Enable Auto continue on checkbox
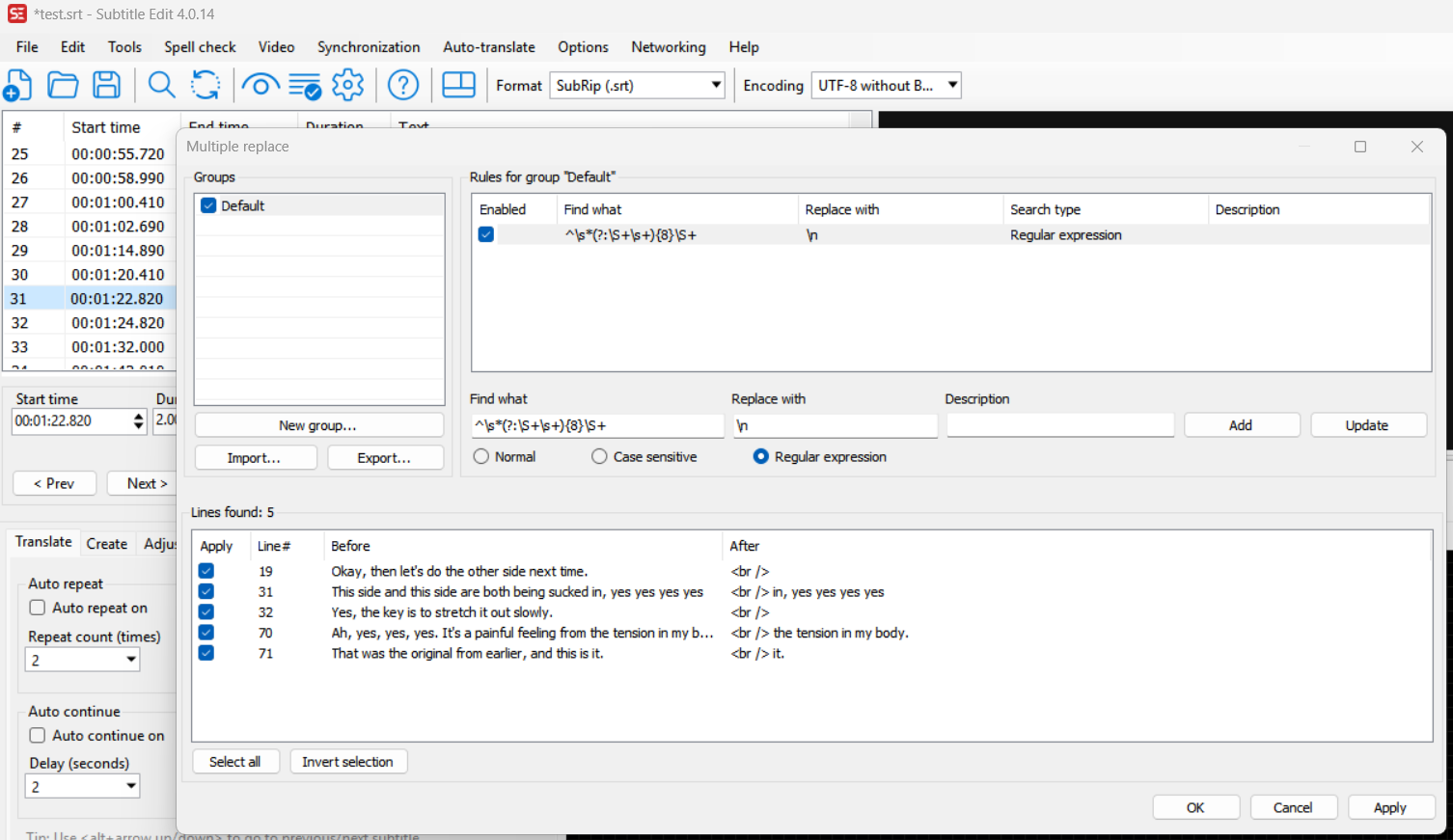1453x840 pixels. click(x=38, y=735)
